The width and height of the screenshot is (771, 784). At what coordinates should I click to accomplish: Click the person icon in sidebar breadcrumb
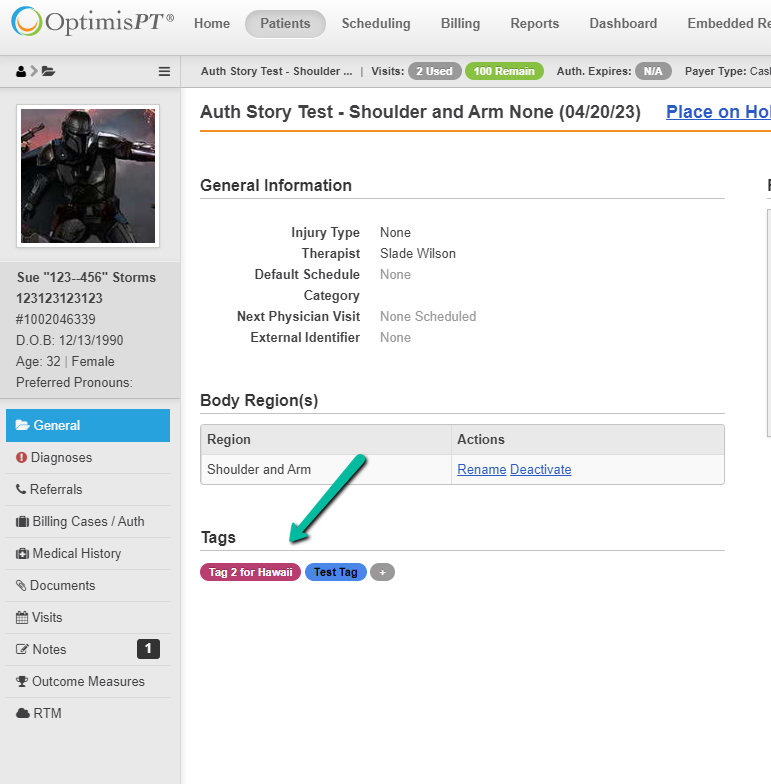point(21,71)
